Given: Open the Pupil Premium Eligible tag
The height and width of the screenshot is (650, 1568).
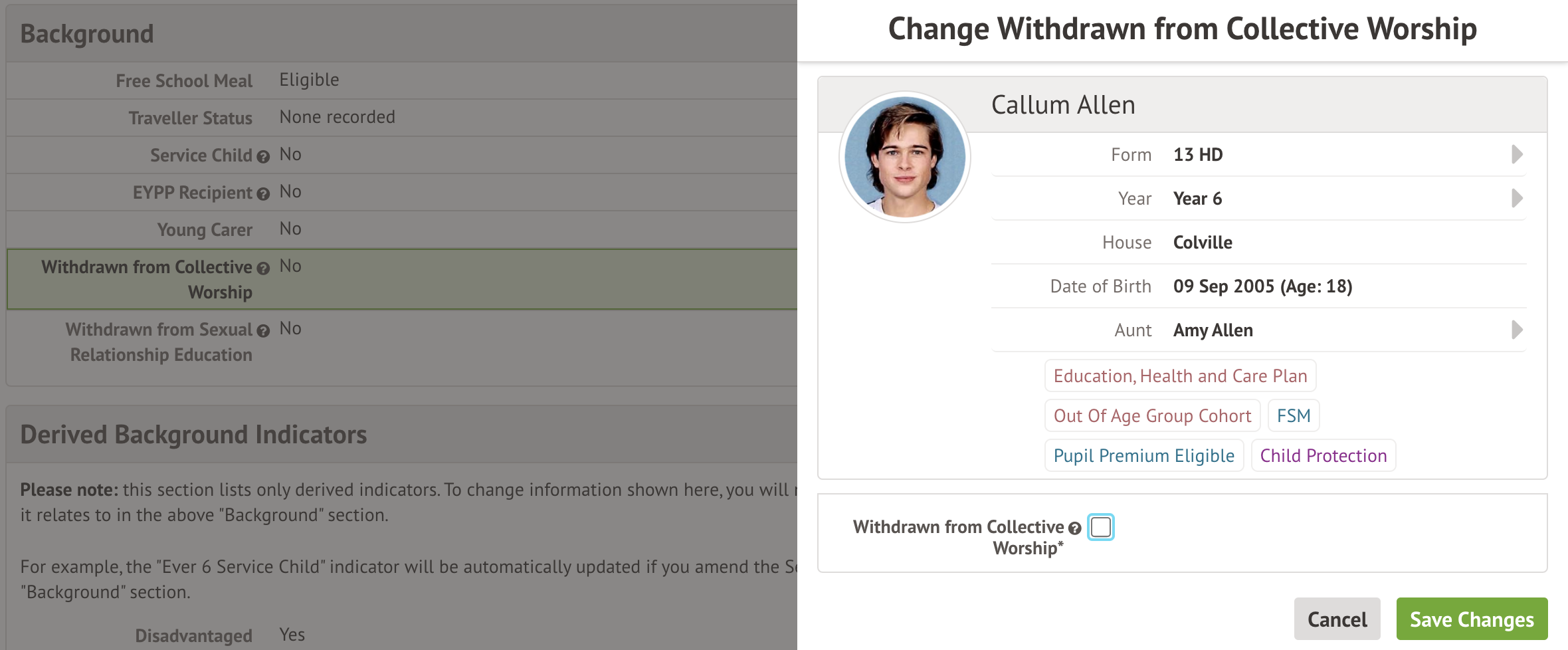Looking at the screenshot, I should (1143, 456).
